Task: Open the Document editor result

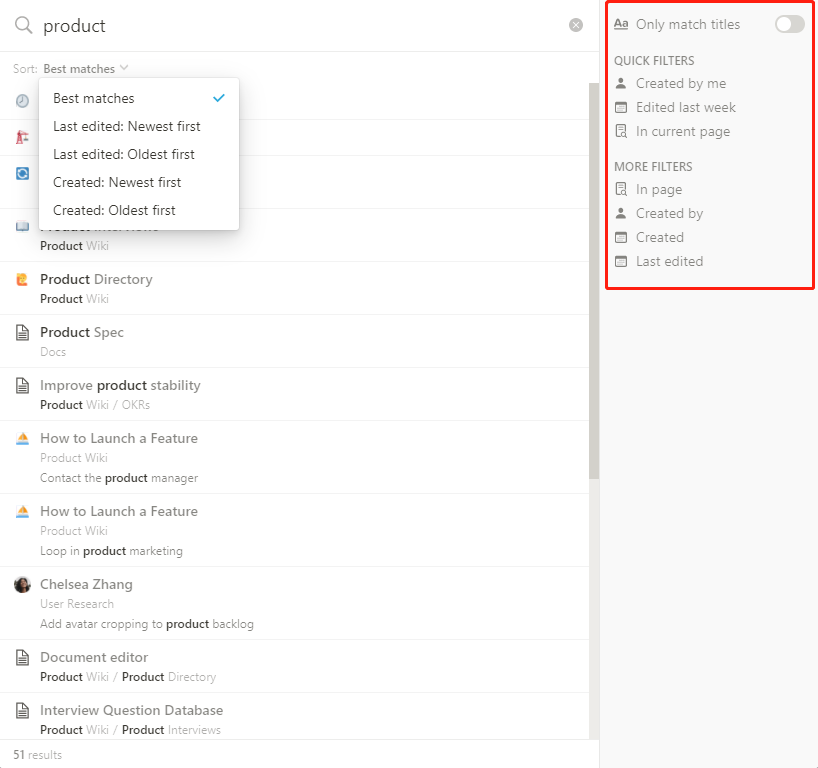Action: click(x=294, y=667)
